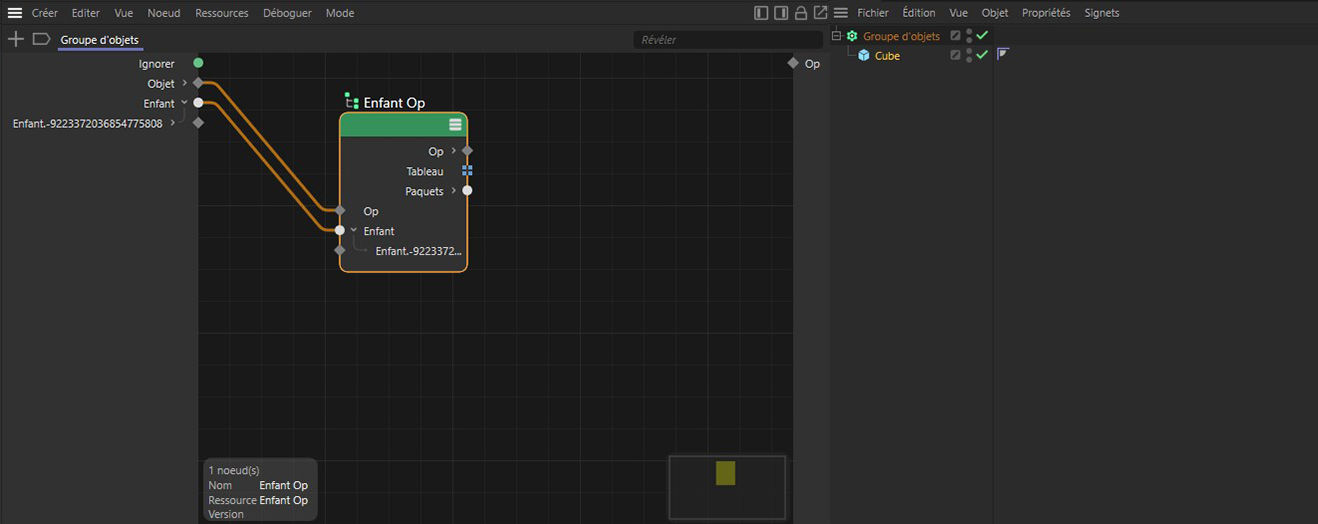Viewport: 1318px width, 524px height.
Task: Toggle the right panel layout icon
Action: coord(781,13)
